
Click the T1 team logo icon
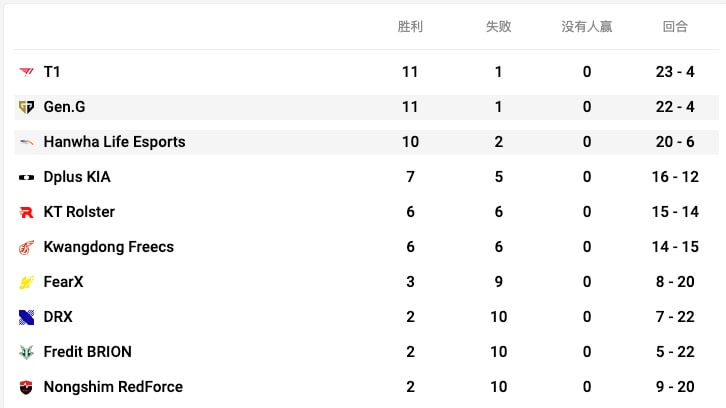[x=26, y=72]
